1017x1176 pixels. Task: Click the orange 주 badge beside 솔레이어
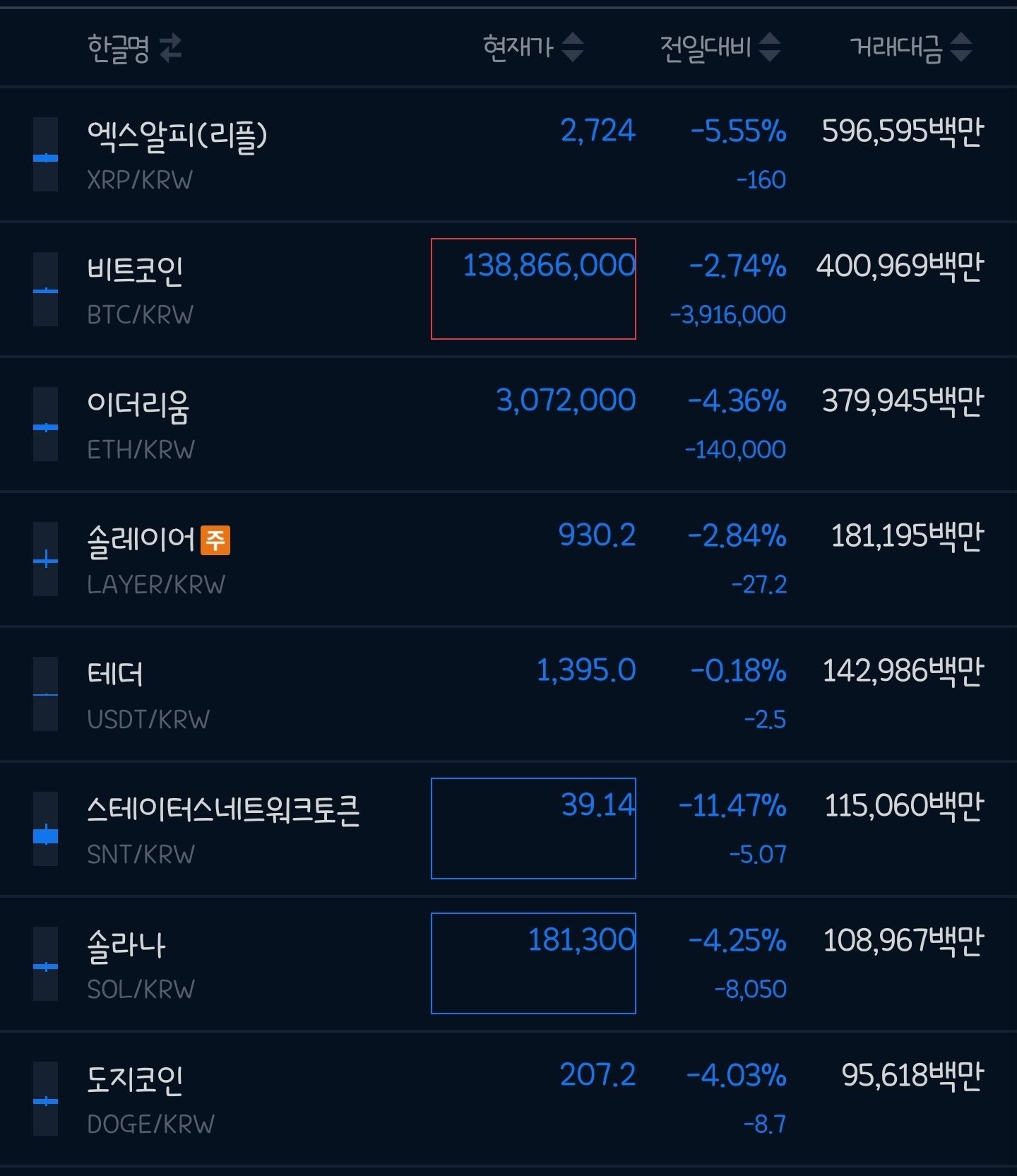coord(215,540)
